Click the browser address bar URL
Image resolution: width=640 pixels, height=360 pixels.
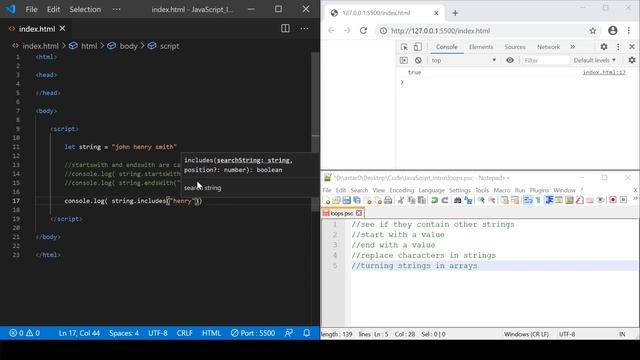tap(440, 31)
